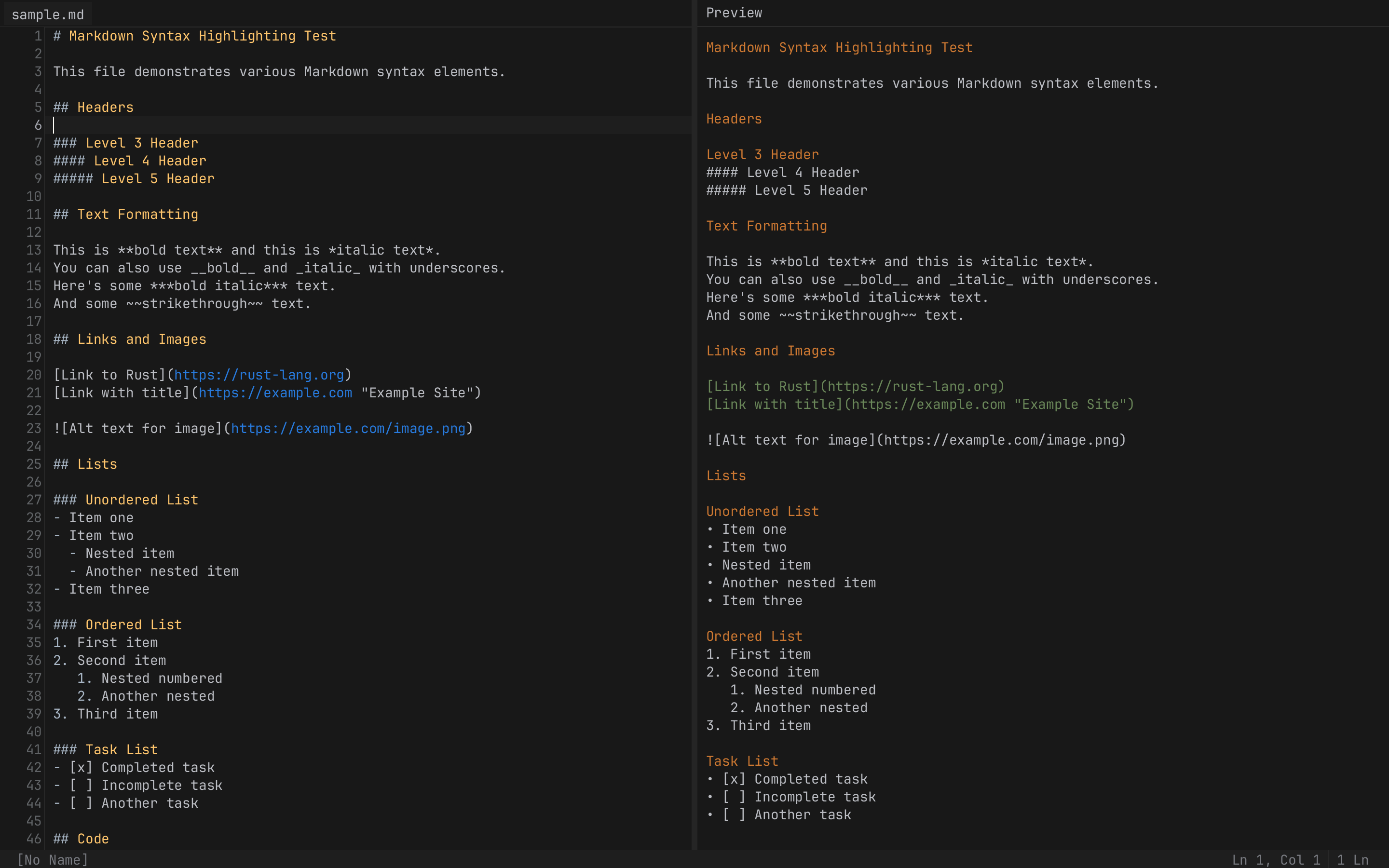This screenshot has height=868, width=1389.
Task: Place cursor on the Markdown Syntax Highlighting Test heading
Action: [195, 36]
